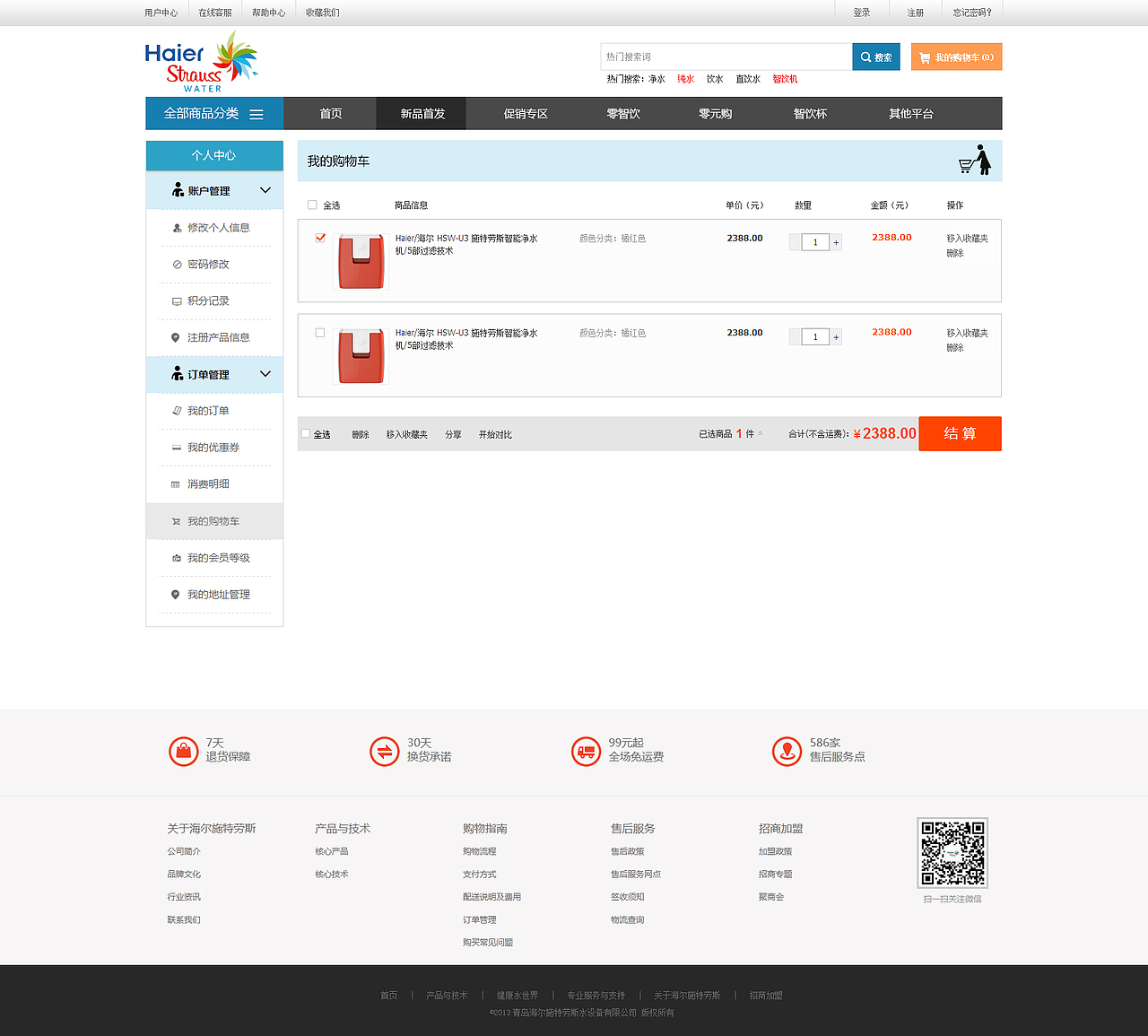The width and height of the screenshot is (1148, 1036).
Task: Collapse the 订单管理 section chevron
Action: 265,374
